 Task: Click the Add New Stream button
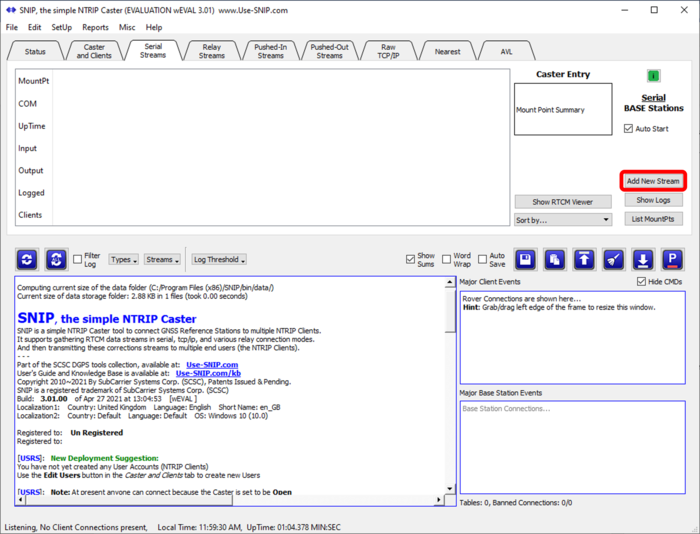(x=653, y=181)
